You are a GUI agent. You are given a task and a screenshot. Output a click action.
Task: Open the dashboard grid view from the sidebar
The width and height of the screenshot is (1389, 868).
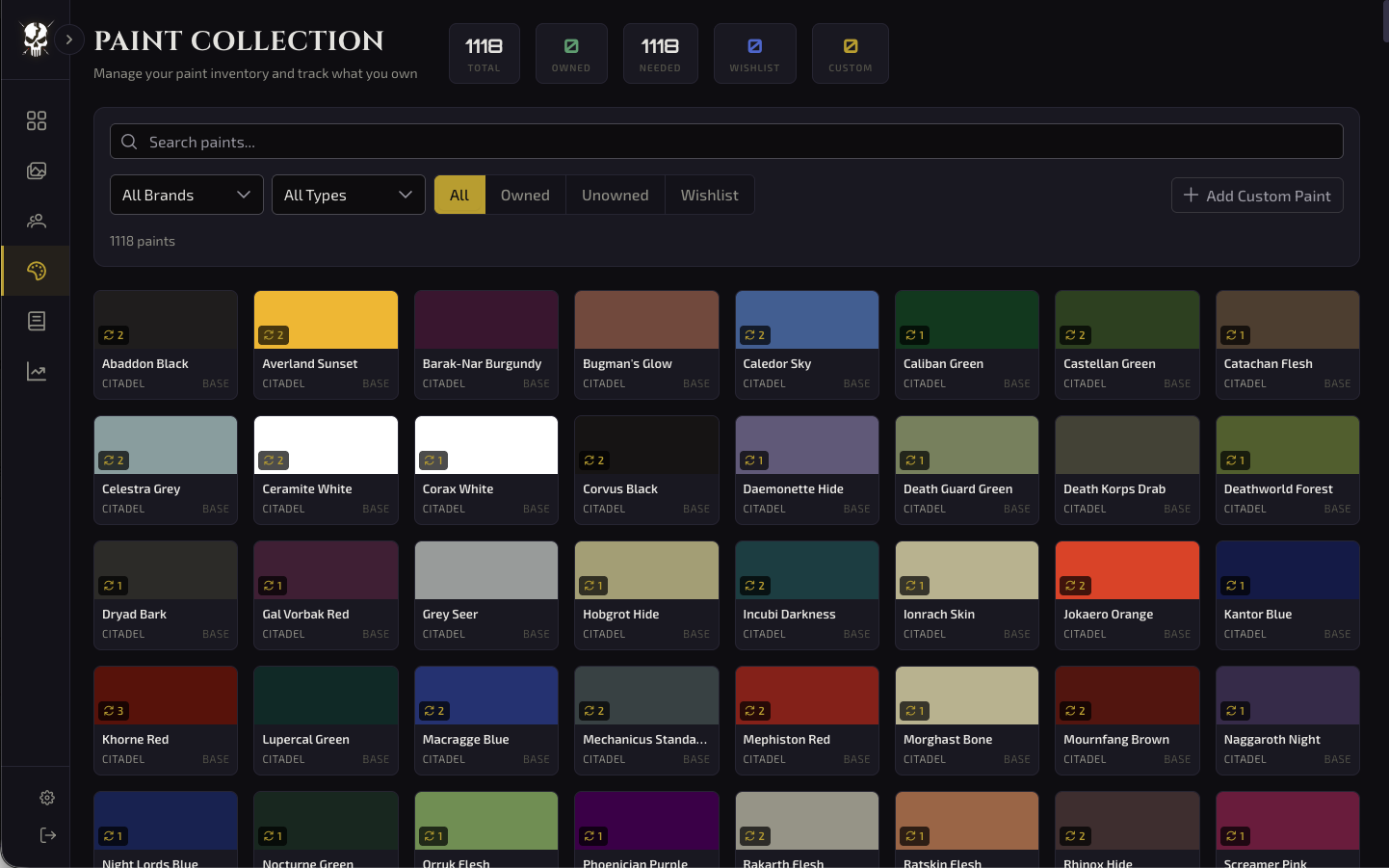(x=36, y=120)
